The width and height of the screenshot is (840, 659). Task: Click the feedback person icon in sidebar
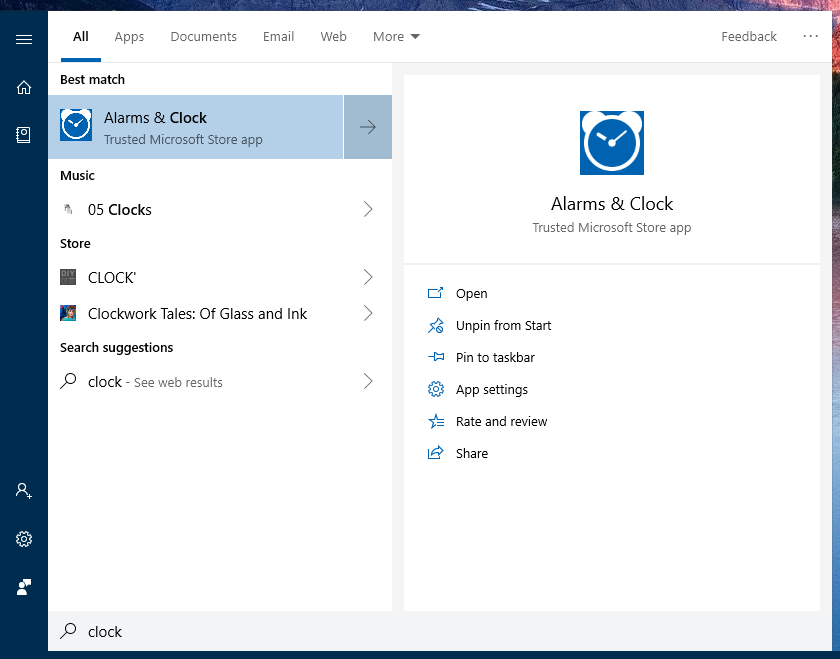[24, 587]
